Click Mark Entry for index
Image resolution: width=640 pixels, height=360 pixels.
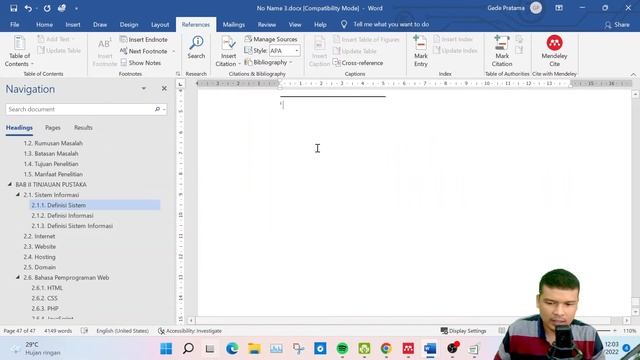click(x=420, y=51)
